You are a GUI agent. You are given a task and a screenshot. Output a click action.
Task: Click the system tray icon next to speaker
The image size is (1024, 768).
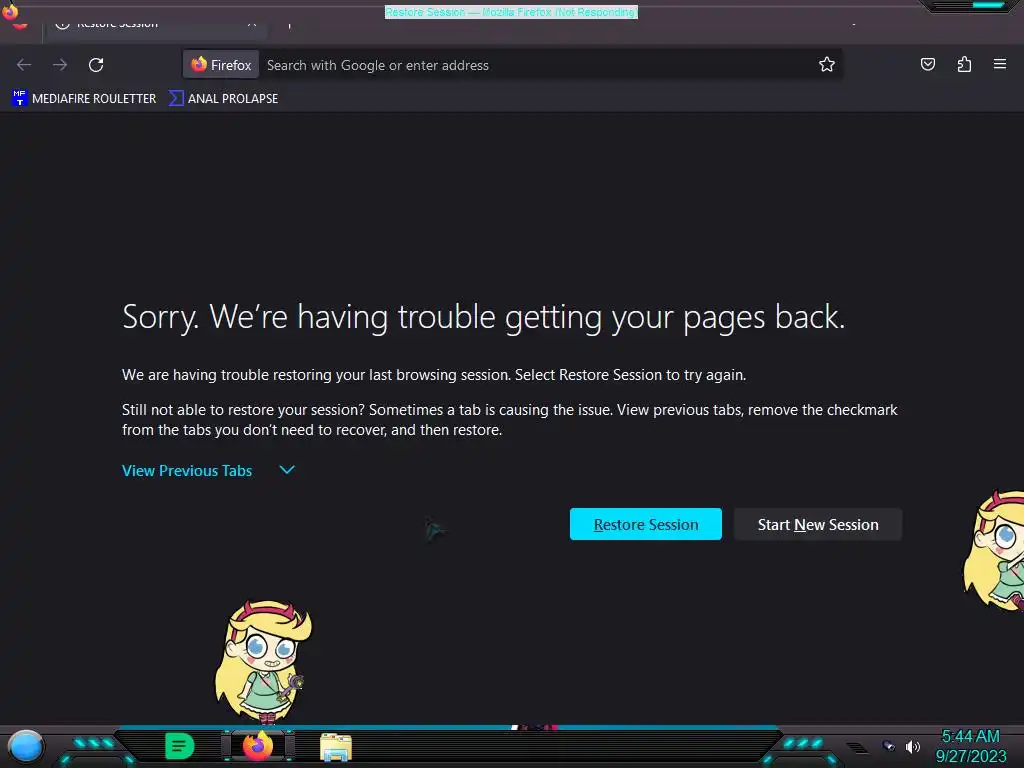(888, 745)
